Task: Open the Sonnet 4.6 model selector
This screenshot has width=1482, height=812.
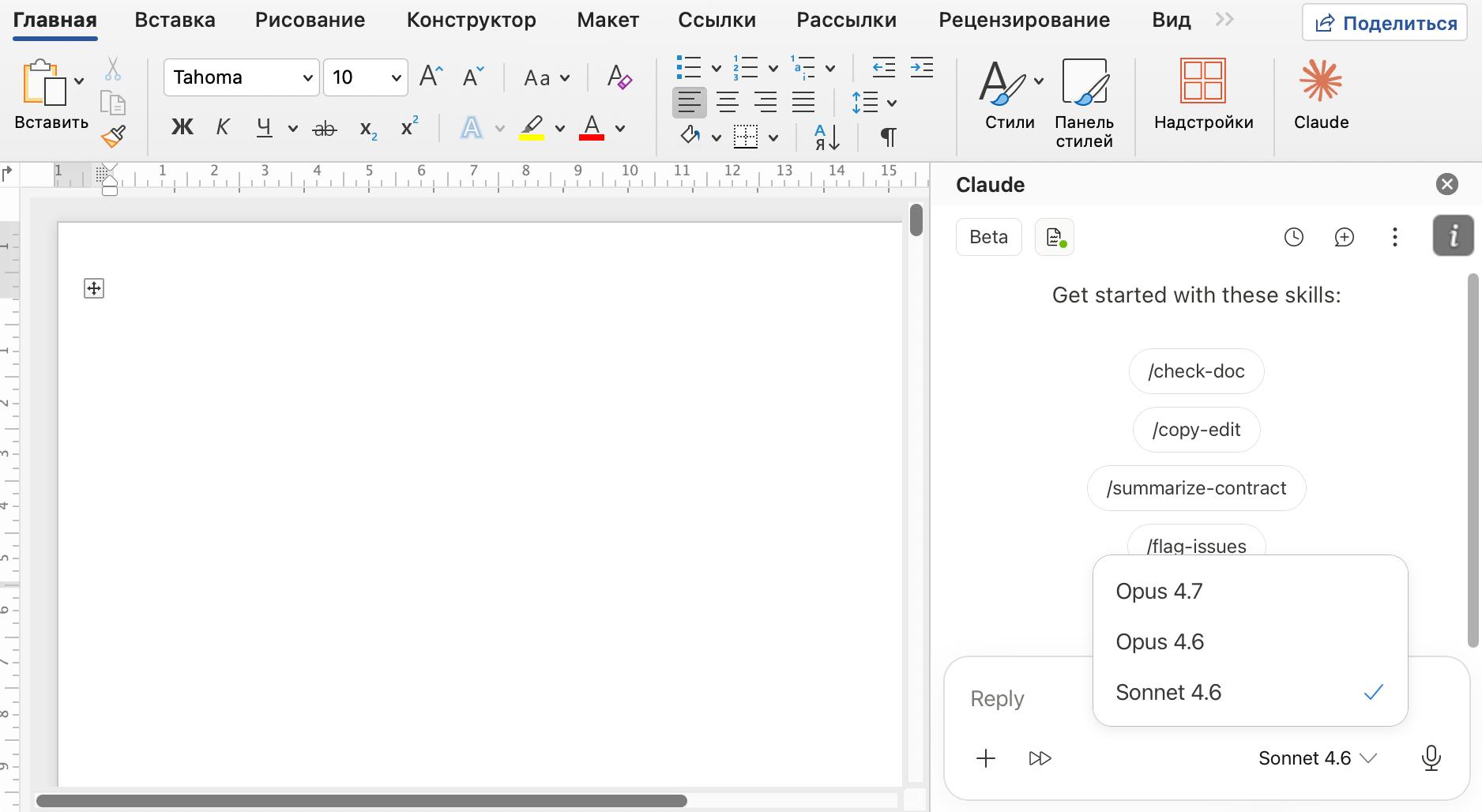Action: click(1318, 758)
